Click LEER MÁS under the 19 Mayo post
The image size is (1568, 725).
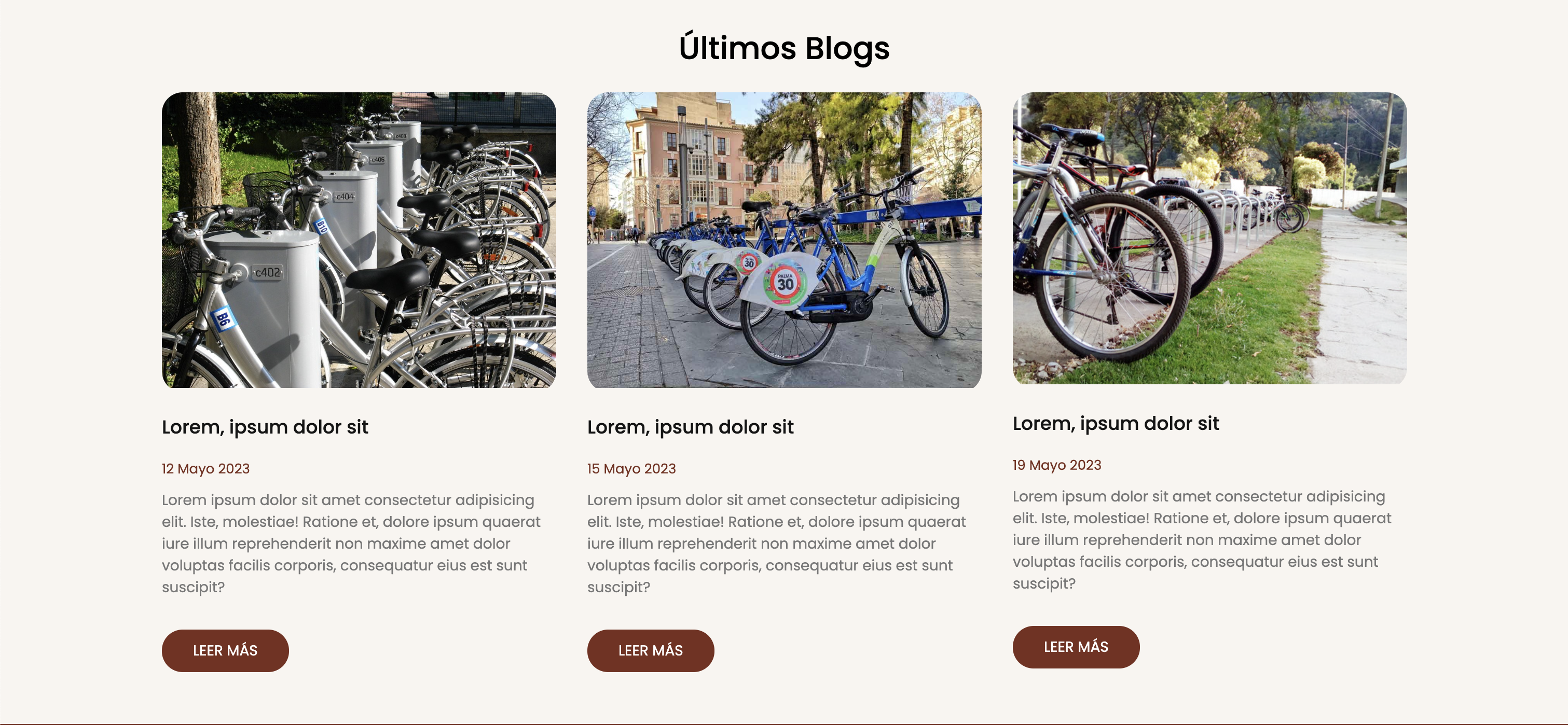click(x=1076, y=647)
